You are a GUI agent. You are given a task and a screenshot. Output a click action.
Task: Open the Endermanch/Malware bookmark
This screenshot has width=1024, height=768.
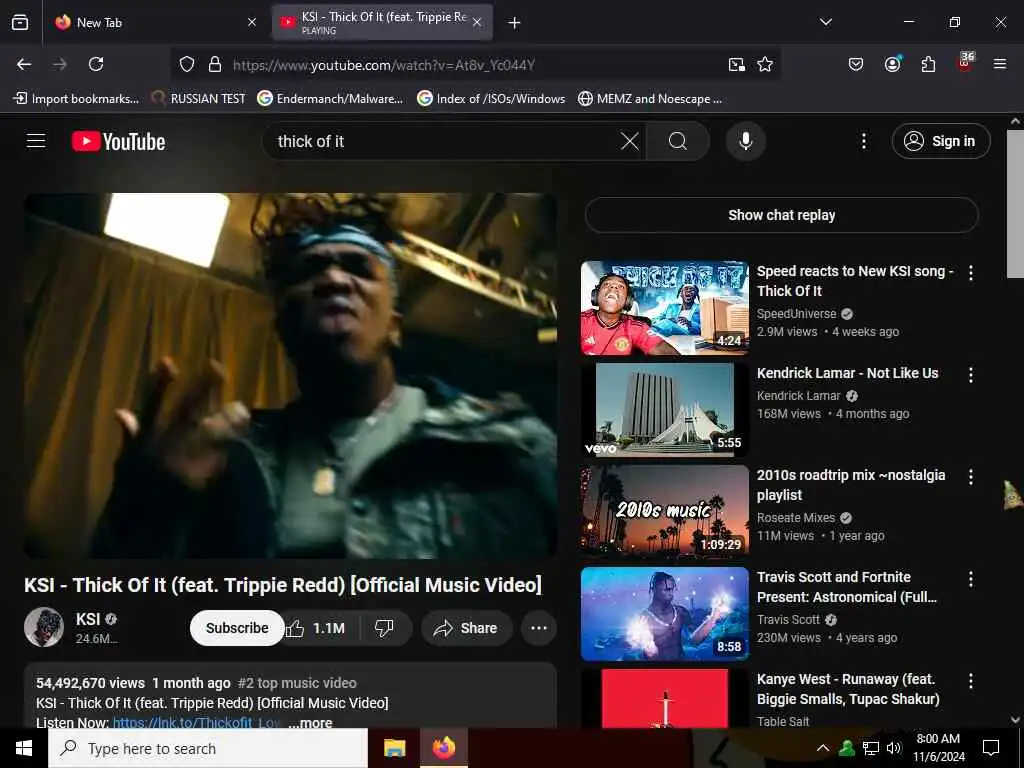330,99
